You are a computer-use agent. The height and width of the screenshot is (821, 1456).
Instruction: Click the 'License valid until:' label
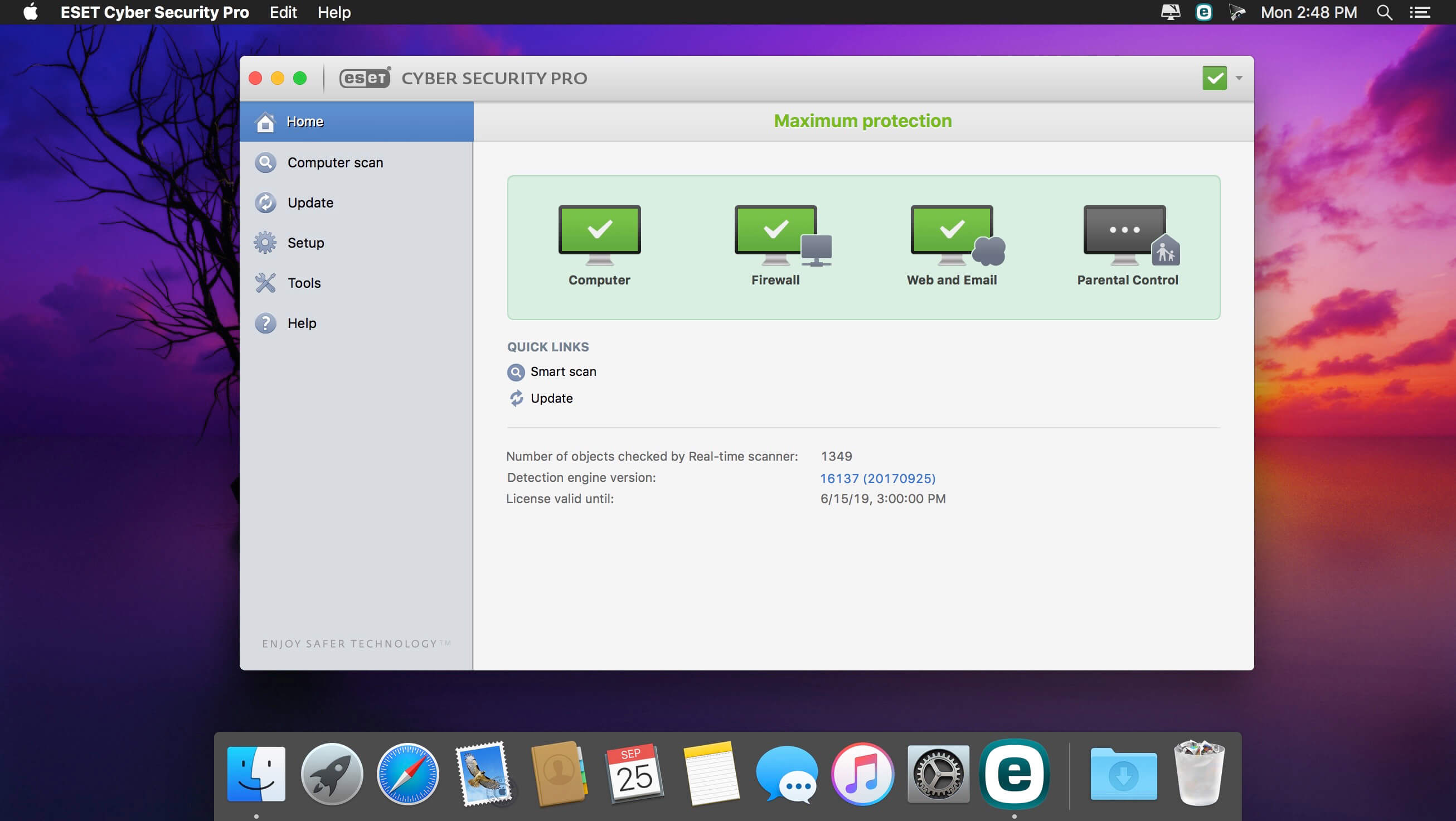[560, 499]
